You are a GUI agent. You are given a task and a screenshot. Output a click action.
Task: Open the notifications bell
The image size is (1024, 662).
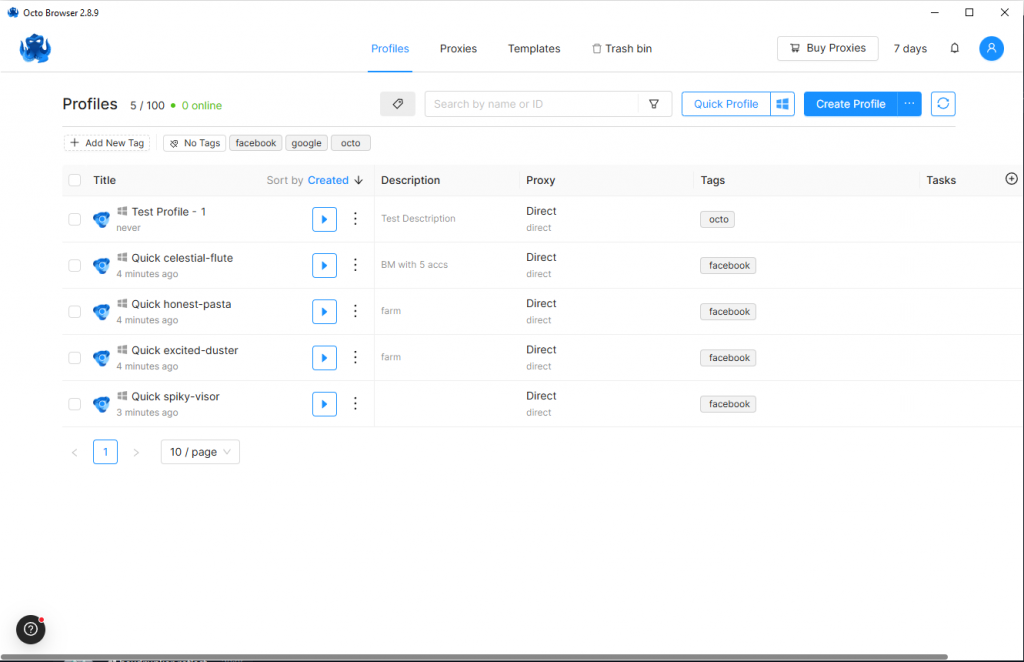(x=954, y=48)
